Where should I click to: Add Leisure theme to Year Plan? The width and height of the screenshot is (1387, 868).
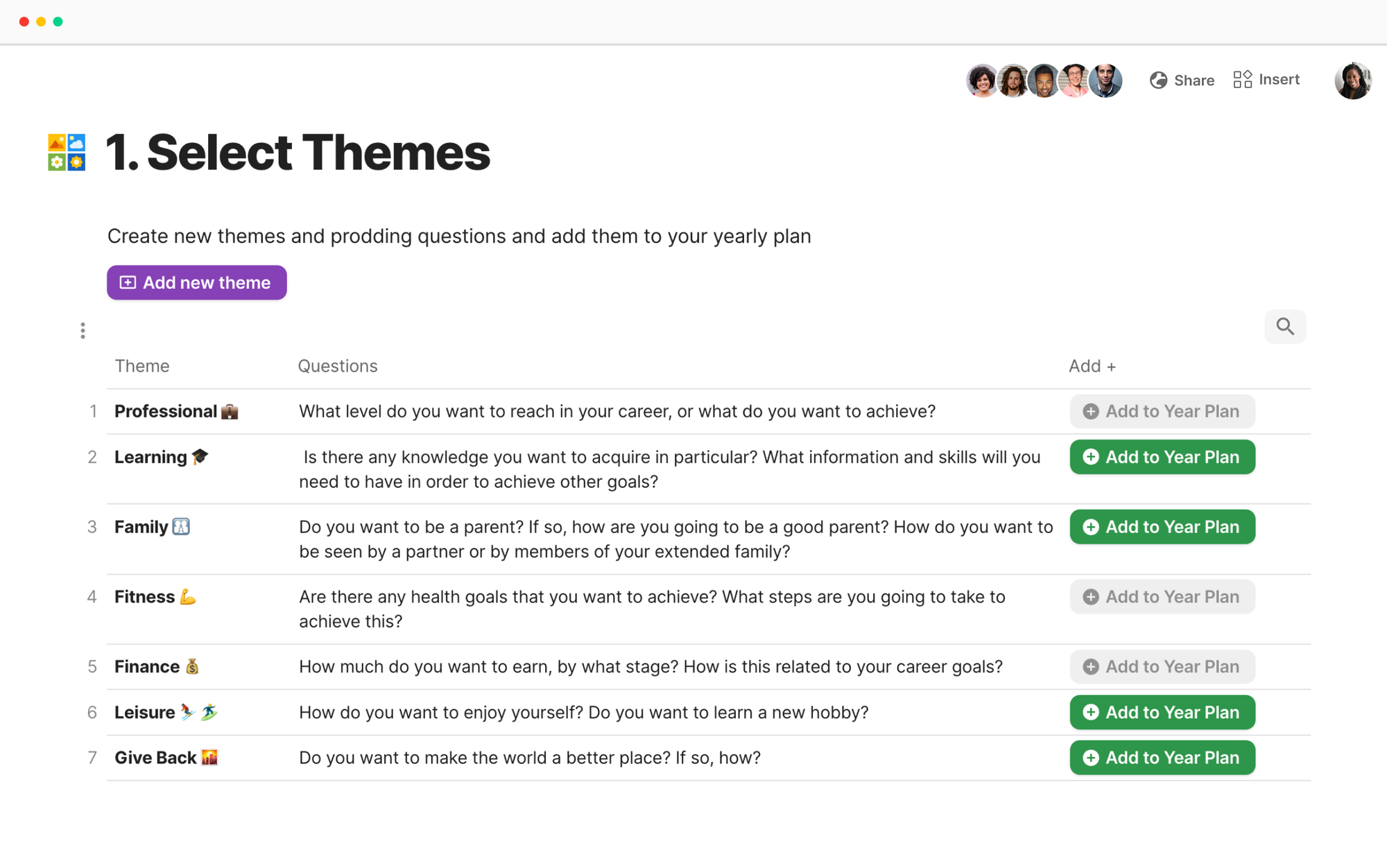click(x=1162, y=713)
